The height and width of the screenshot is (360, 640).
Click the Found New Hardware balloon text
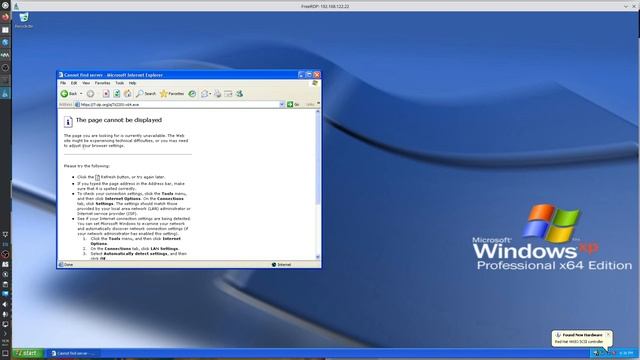click(x=579, y=341)
